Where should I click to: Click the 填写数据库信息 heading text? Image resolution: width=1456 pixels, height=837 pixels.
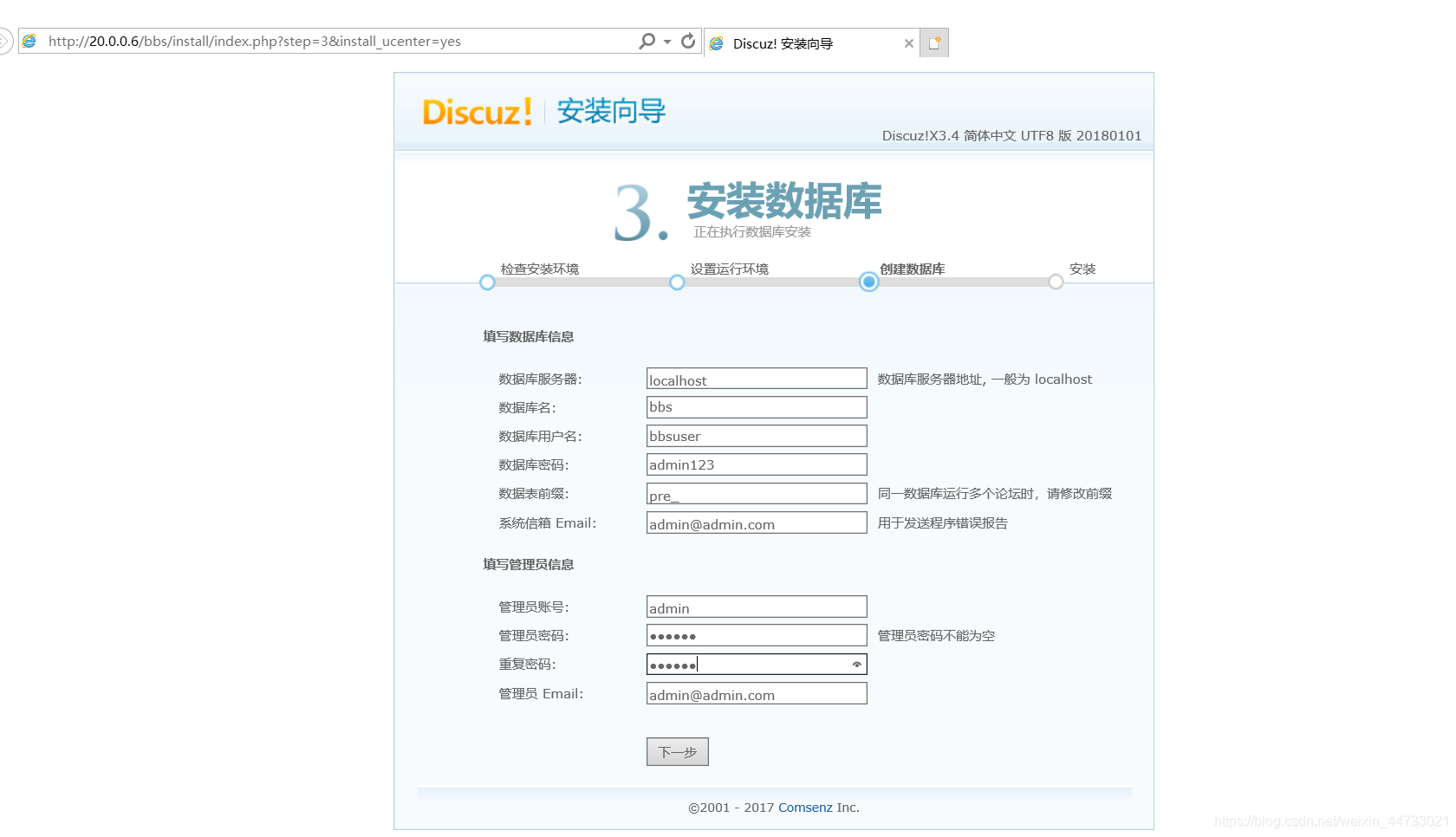point(529,337)
